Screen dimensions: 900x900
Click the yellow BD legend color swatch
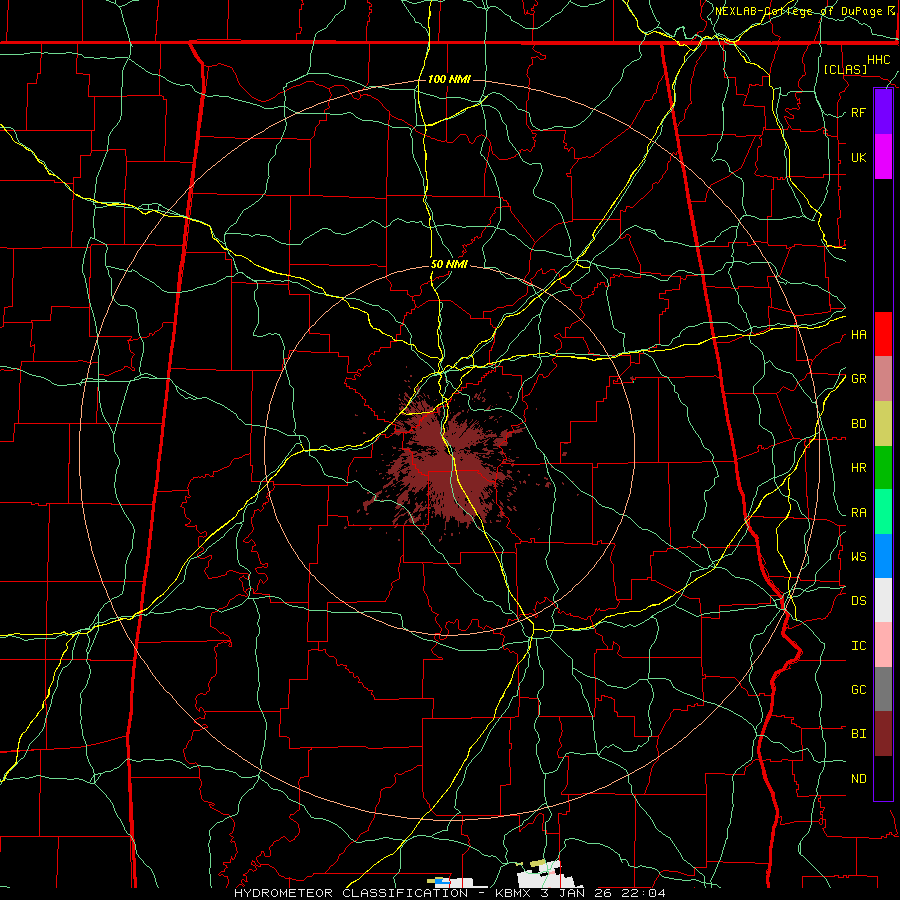[x=883, y=424]
